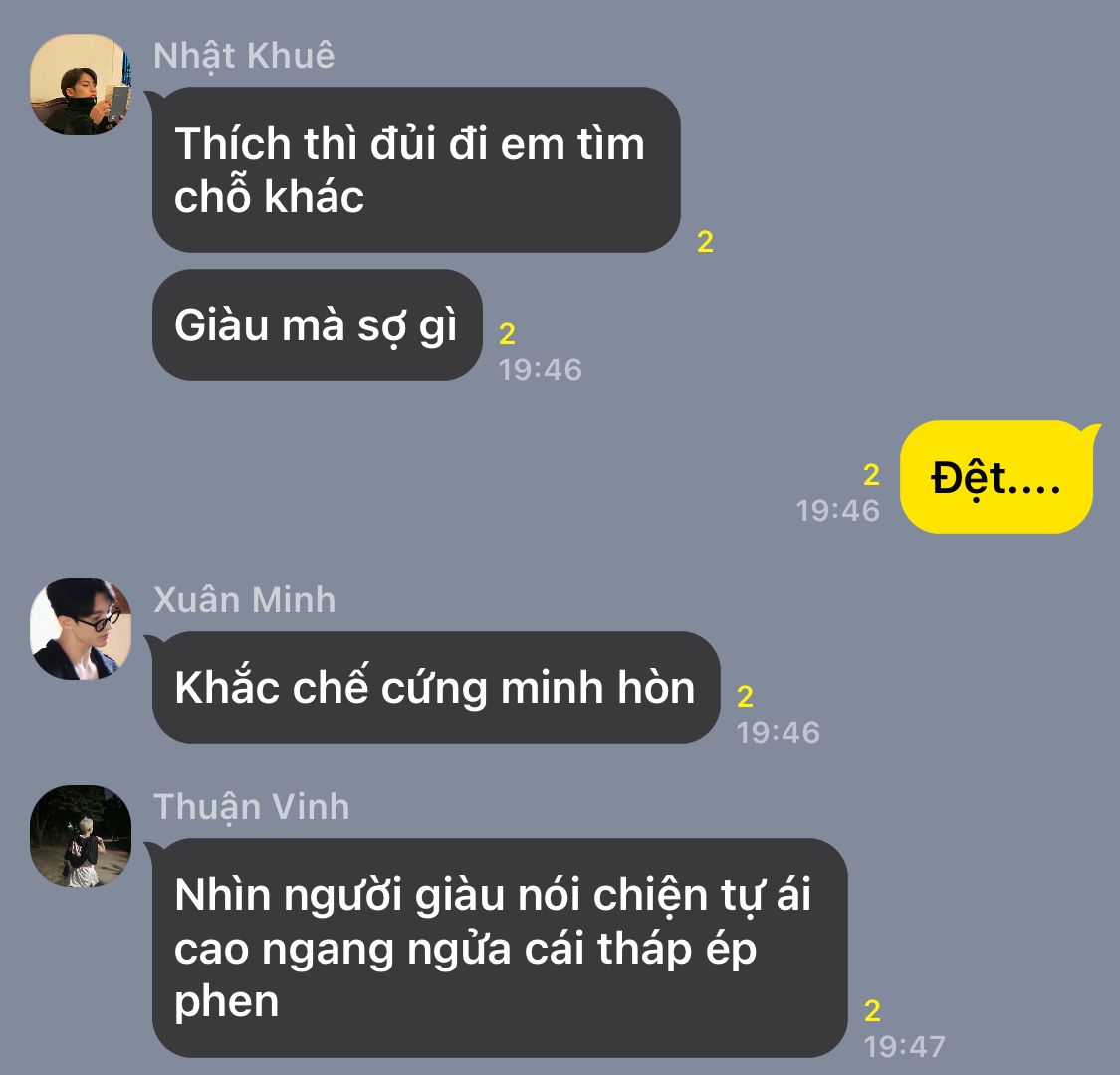Select the sender name Thuận Vinh

point(252,808)
